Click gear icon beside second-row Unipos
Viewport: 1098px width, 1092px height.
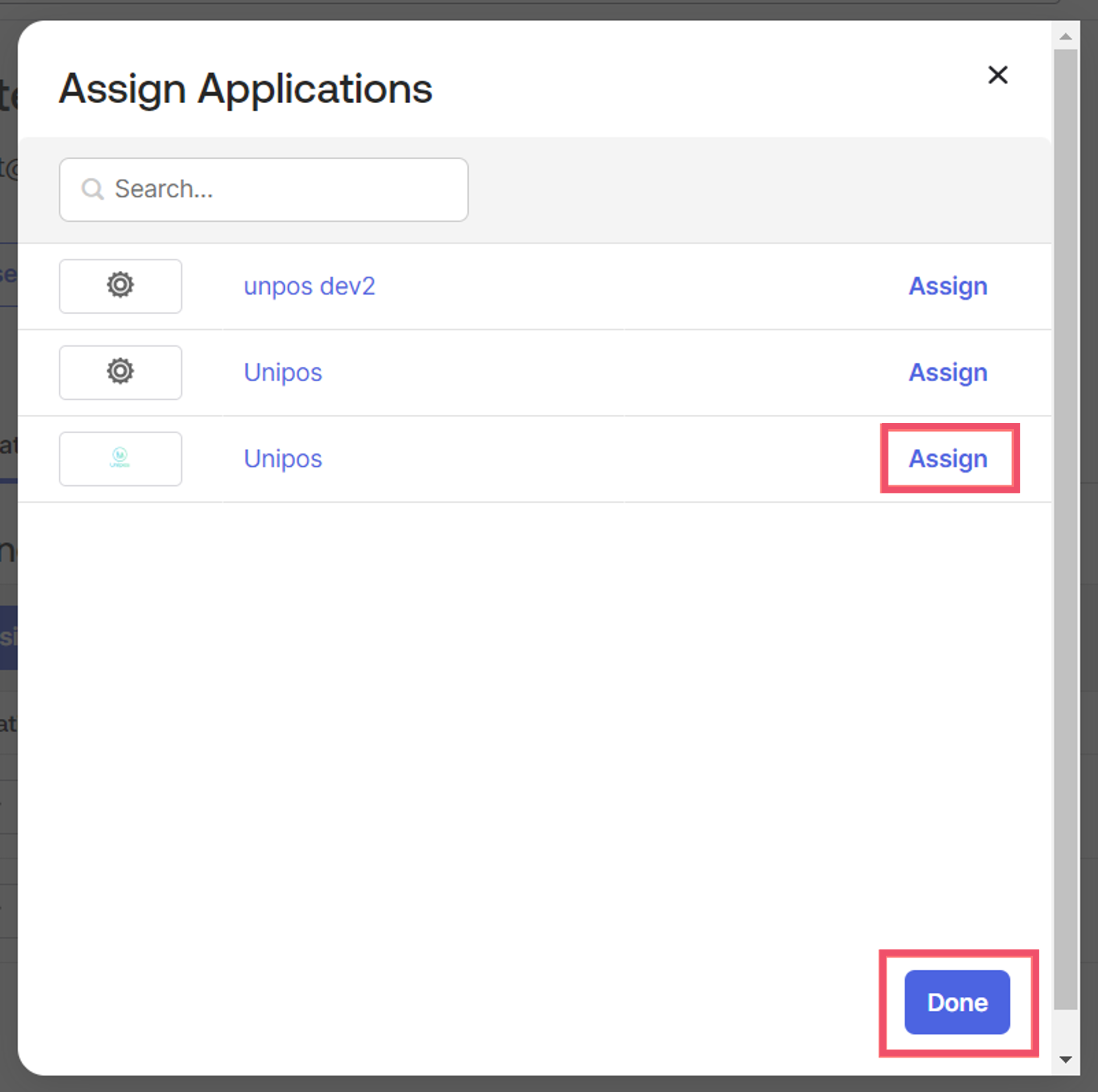pos(120,371)
